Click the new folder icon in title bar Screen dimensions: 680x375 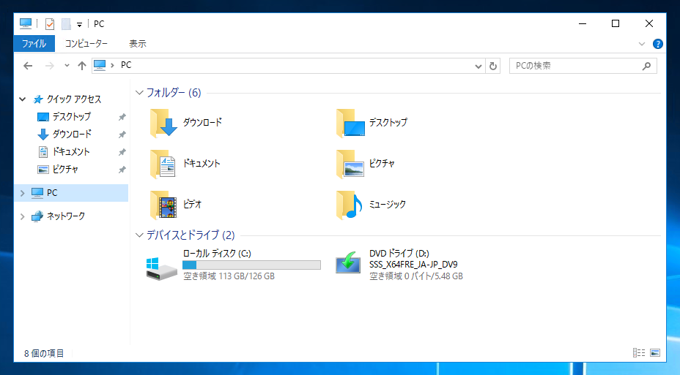coord(65,24)
